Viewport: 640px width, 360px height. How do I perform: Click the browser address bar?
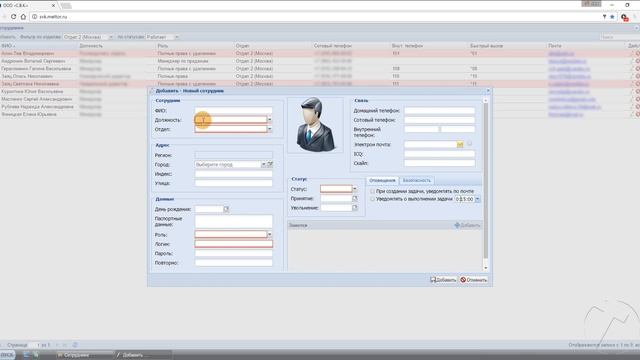314,17
